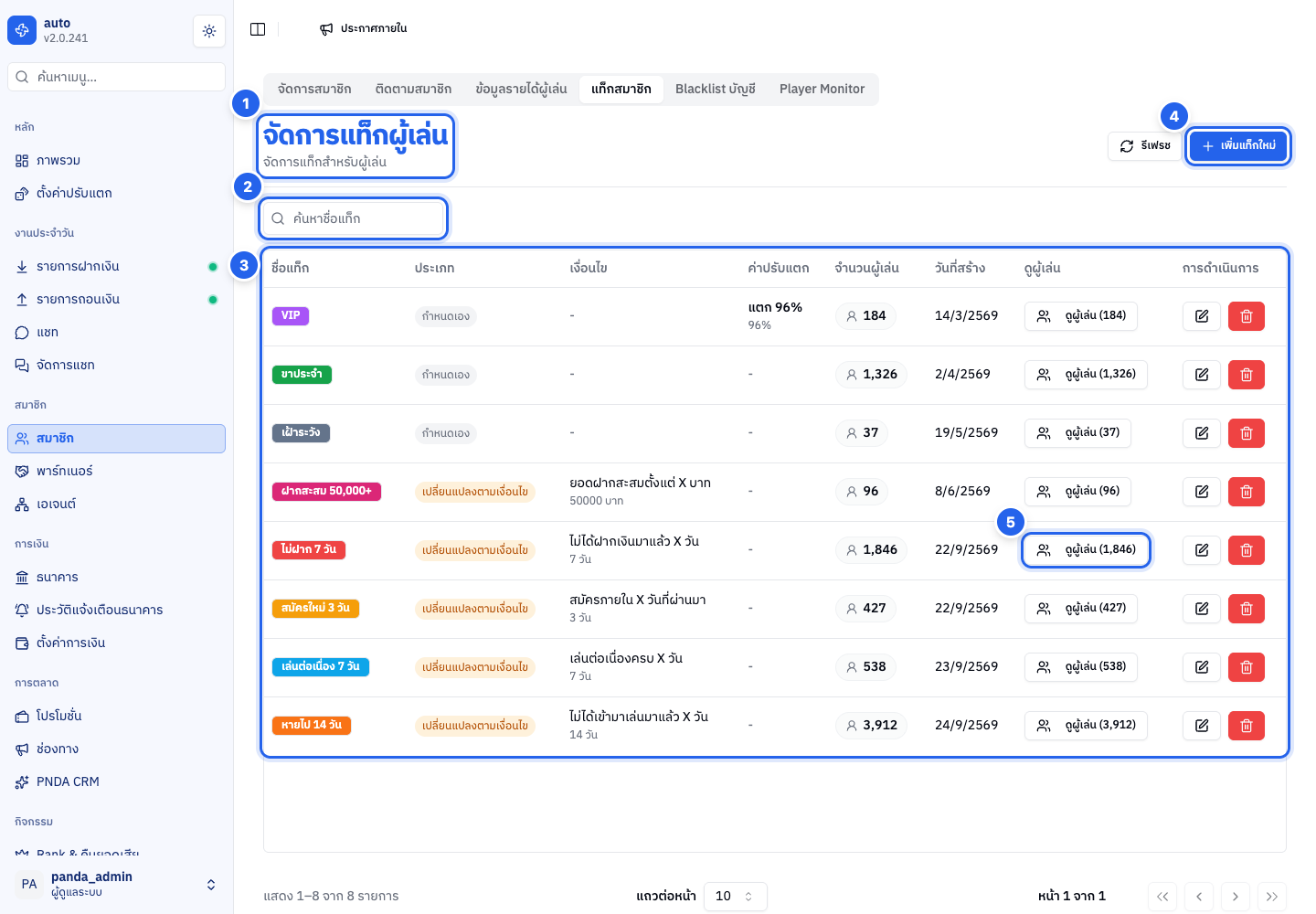Click the เพิ่มแท็กใหม่ button
Image resolution: width=1316 pixels, height=914 pixels.
(1238, 145)
